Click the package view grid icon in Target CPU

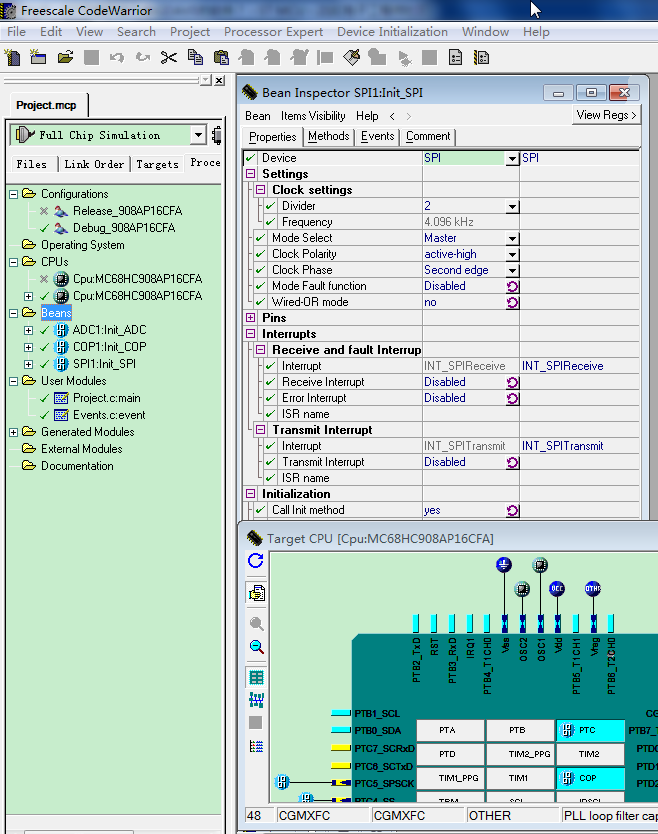[256, 678]
